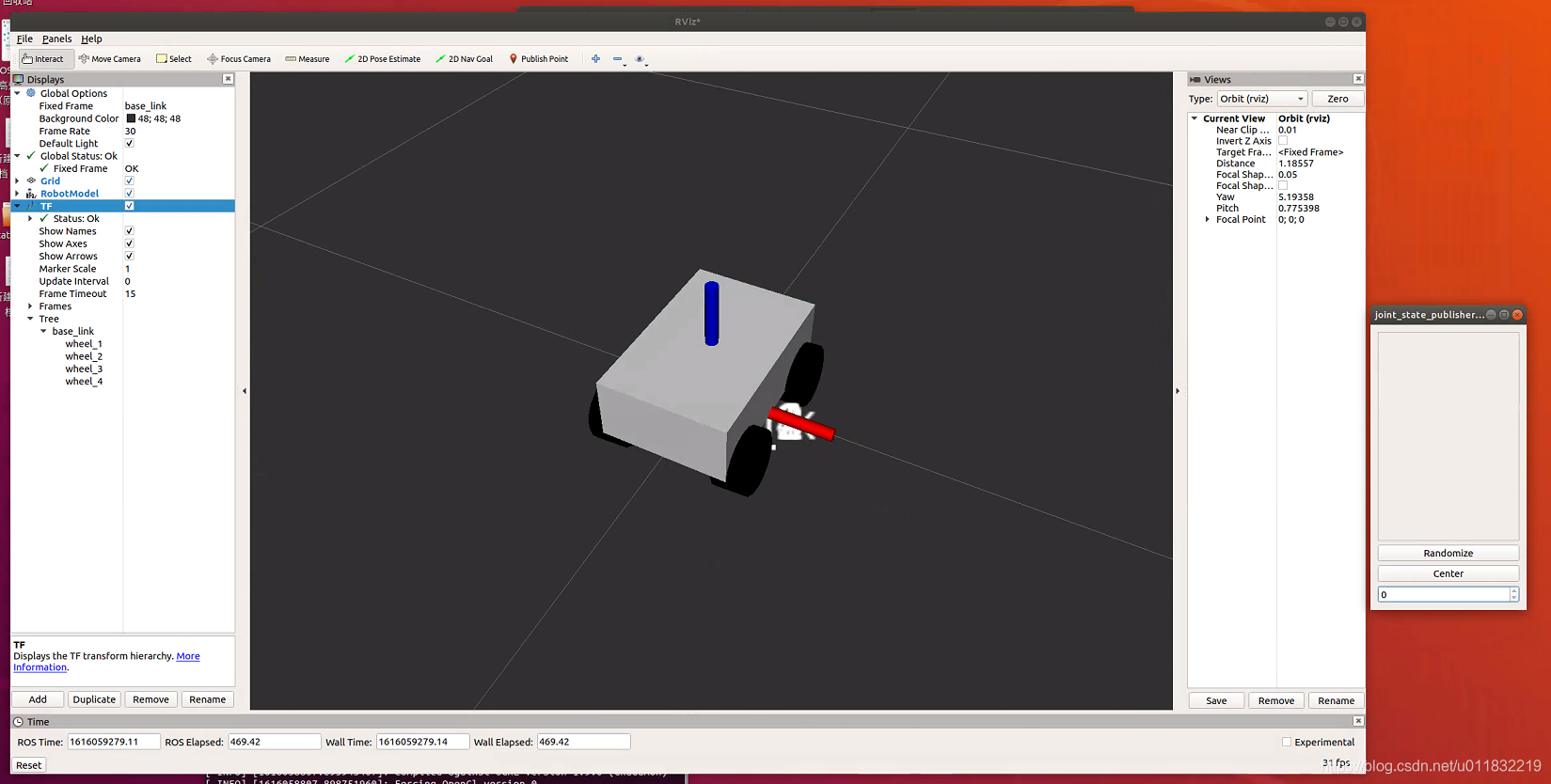The width and height of the screenshot is (1551, 784).
Task: Toggle the Grid display checkbox
Action: (x=130, y=180)
